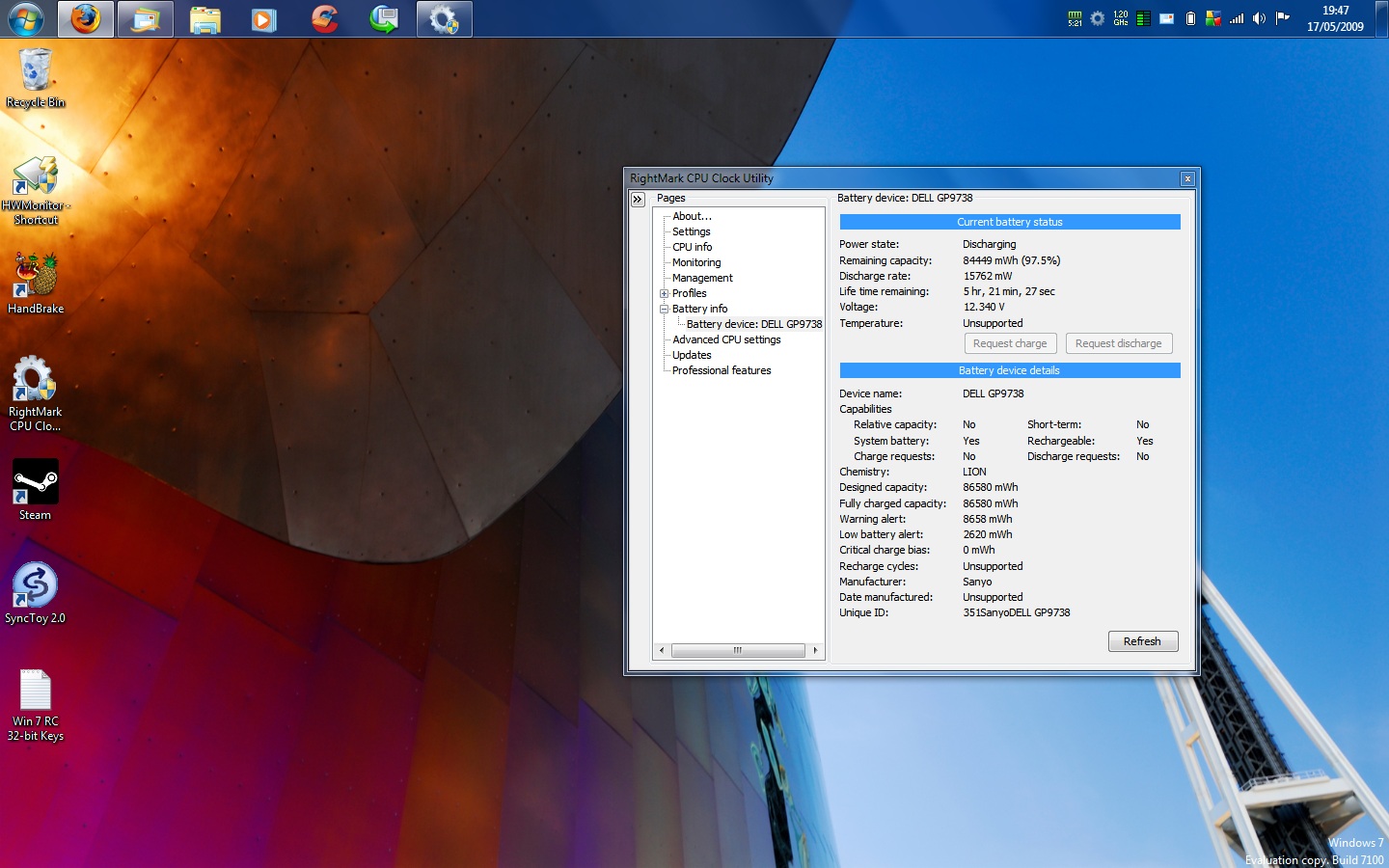Open the mail app button on the taskbar
This screenshot has height=868, width=1389.
tap(146, 18)
